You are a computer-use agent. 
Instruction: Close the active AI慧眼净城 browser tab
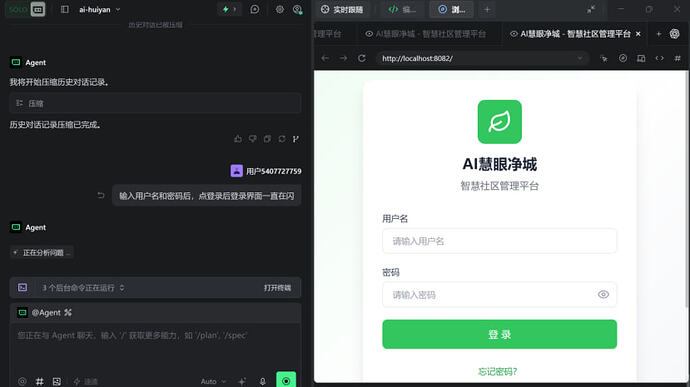[638, 34]
